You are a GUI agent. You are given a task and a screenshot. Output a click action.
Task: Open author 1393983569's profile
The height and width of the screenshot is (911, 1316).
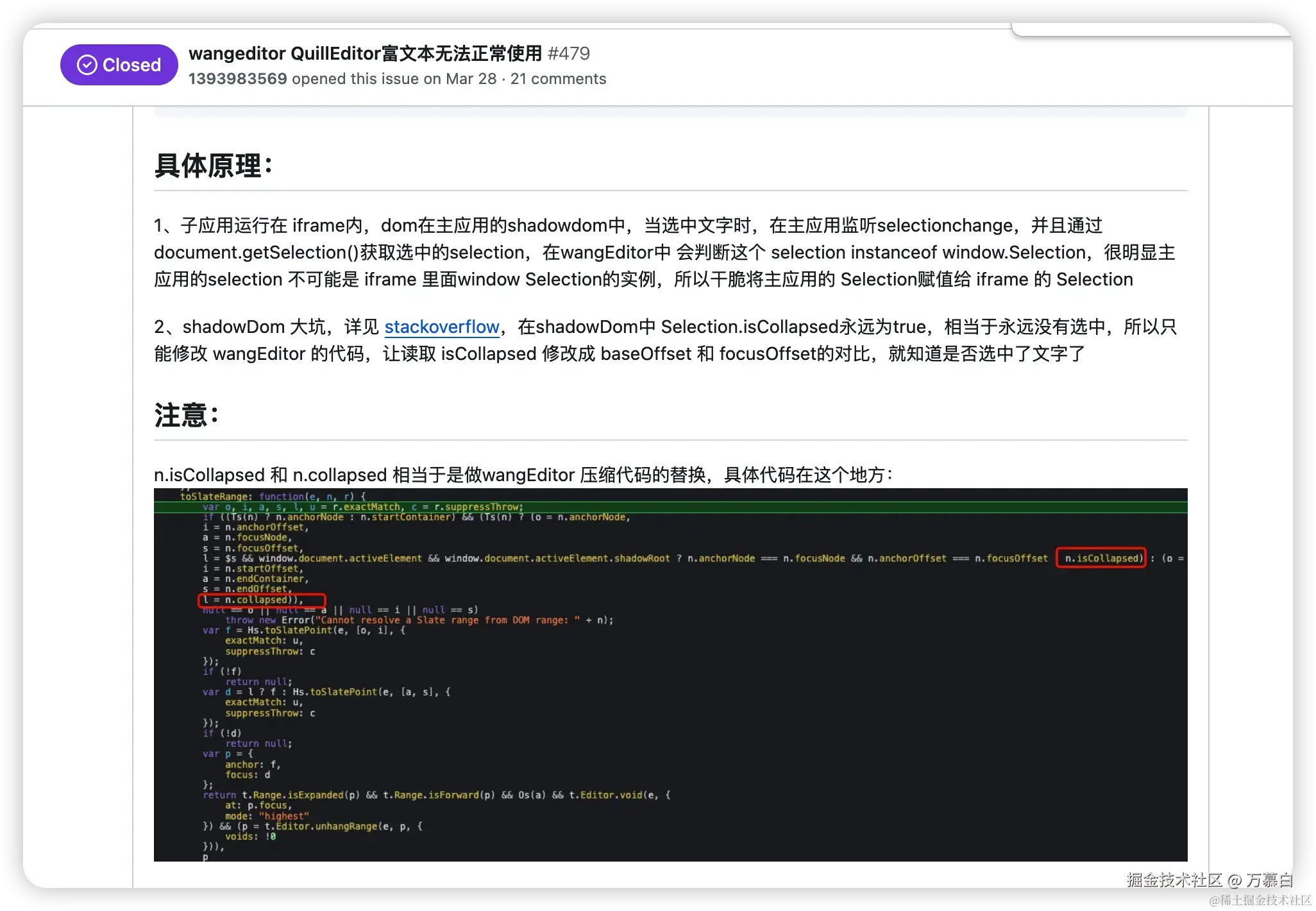pyautogui.click(x=237, y=79)
